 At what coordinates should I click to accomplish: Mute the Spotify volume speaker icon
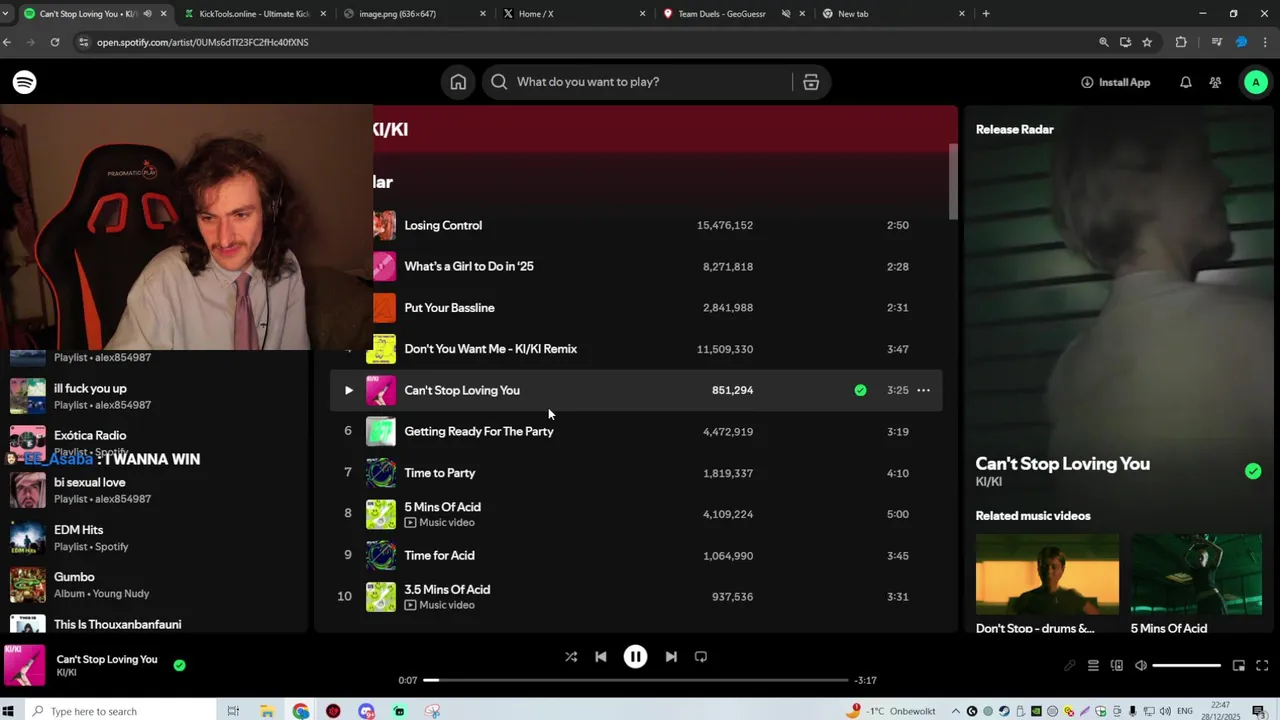(x=1141, y=666)
